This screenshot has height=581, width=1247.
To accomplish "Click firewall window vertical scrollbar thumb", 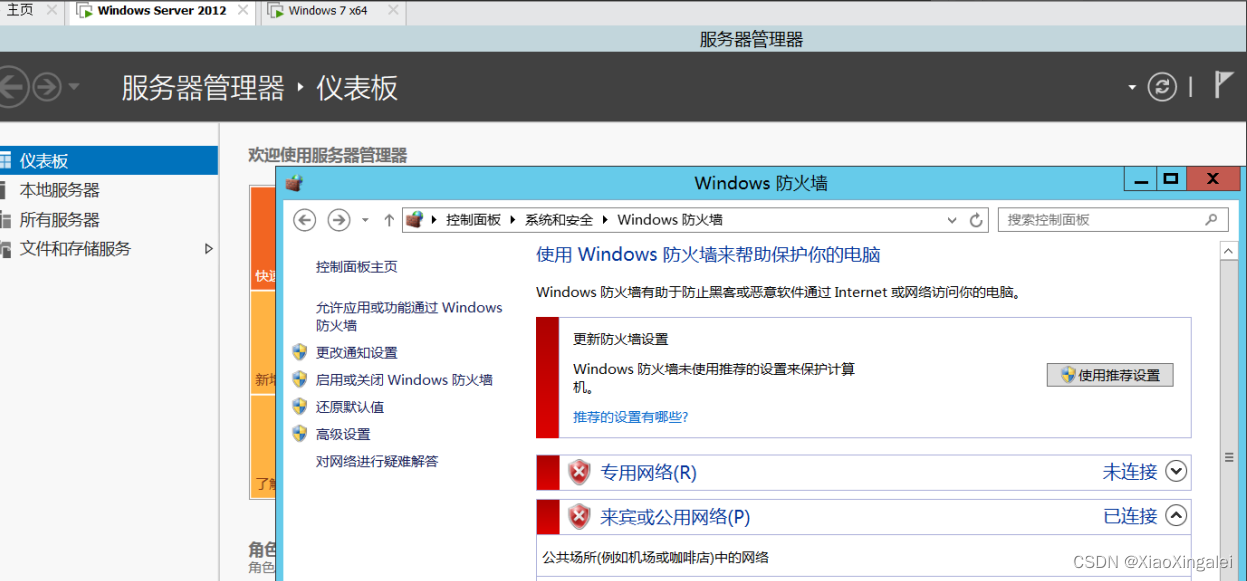I will (1230, 457).
